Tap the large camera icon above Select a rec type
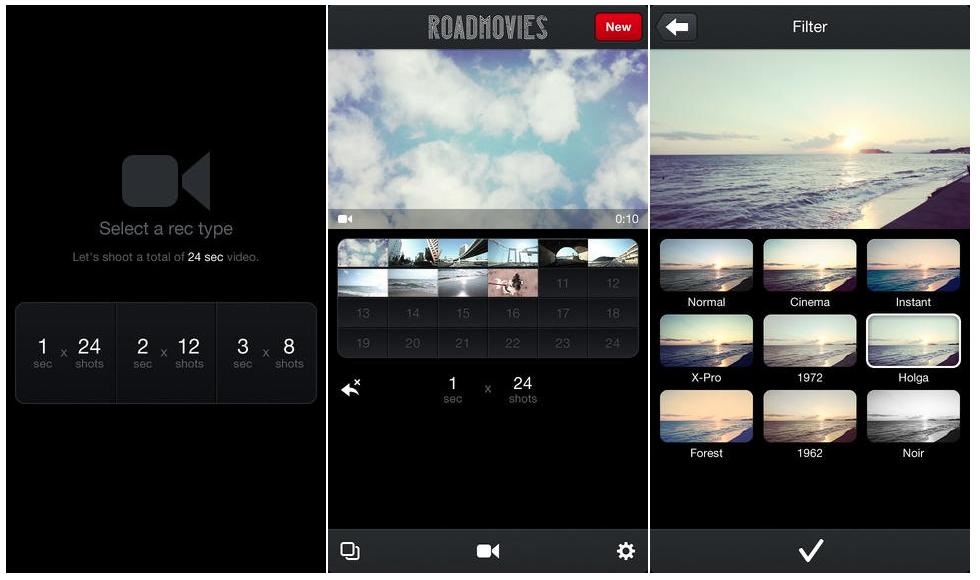 tap(166, 180)
